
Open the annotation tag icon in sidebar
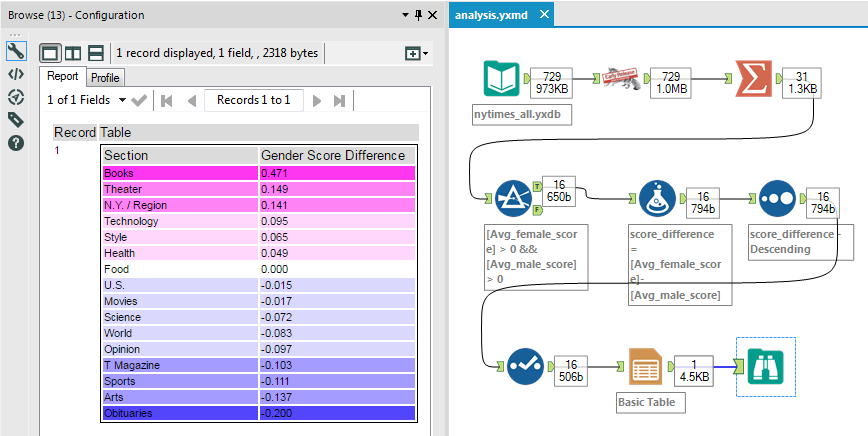pyautogui.click(x=15, y=120)
